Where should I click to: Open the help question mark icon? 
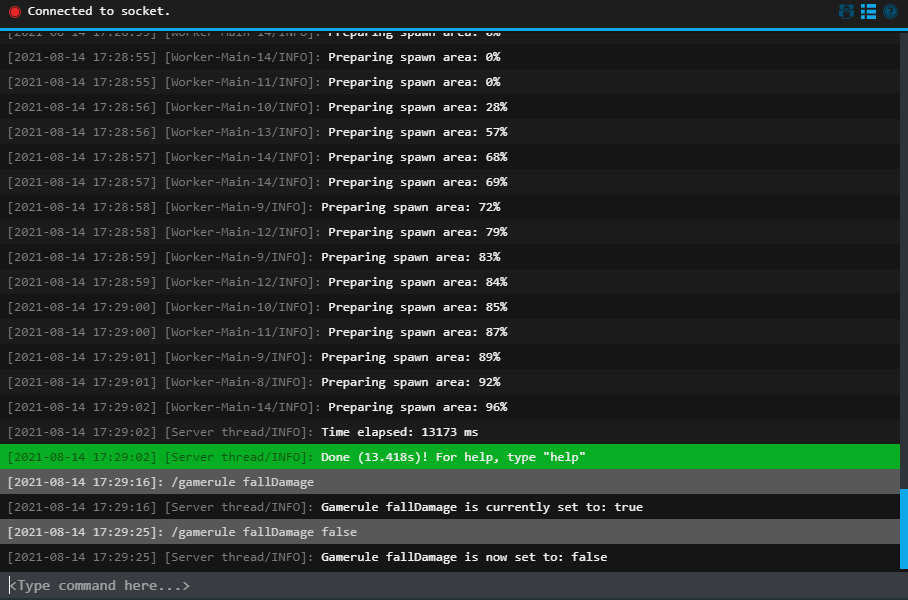coord(890,12)
